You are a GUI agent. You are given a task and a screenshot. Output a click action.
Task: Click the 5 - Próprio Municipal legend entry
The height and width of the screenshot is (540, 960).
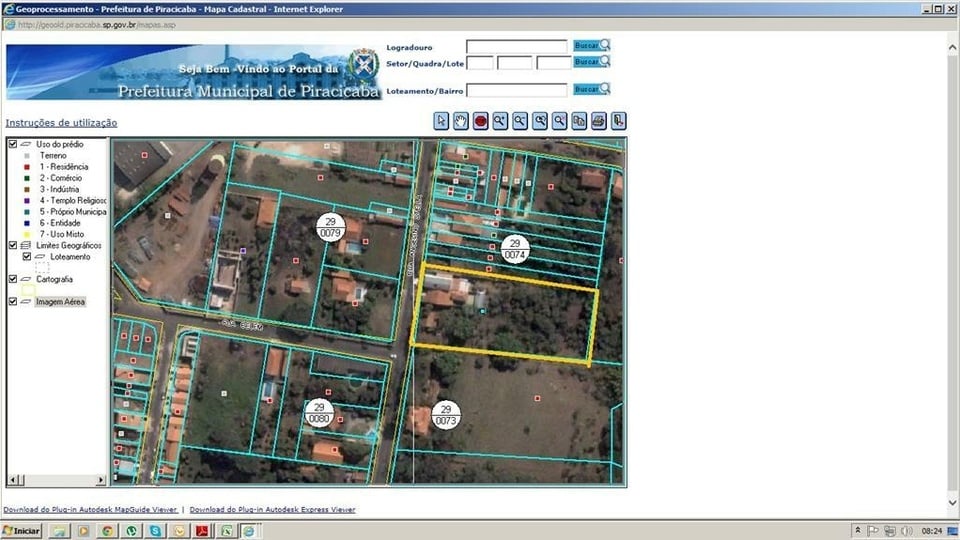73,212
